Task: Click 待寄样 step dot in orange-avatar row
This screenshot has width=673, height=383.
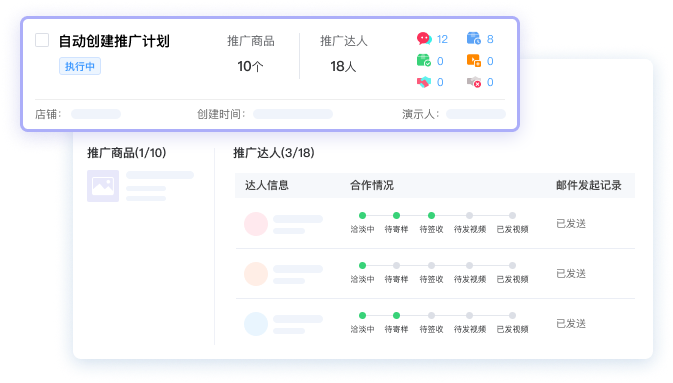Action: (396, 265)
